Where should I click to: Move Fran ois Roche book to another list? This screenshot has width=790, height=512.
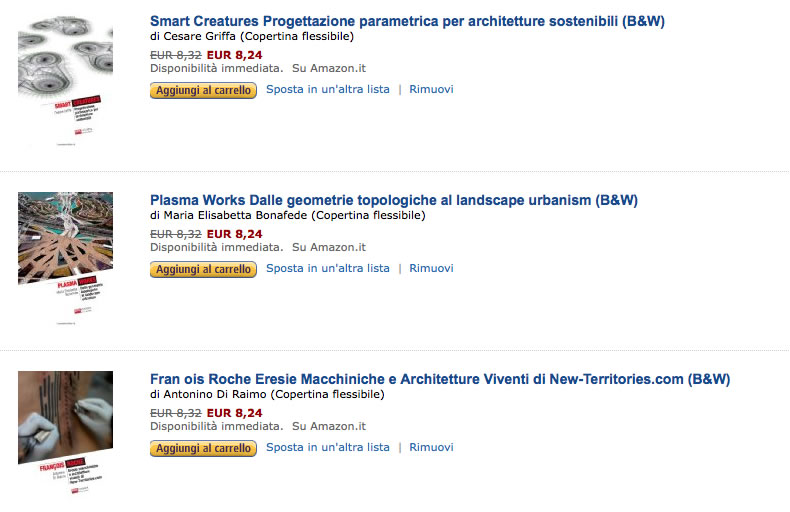327,447
